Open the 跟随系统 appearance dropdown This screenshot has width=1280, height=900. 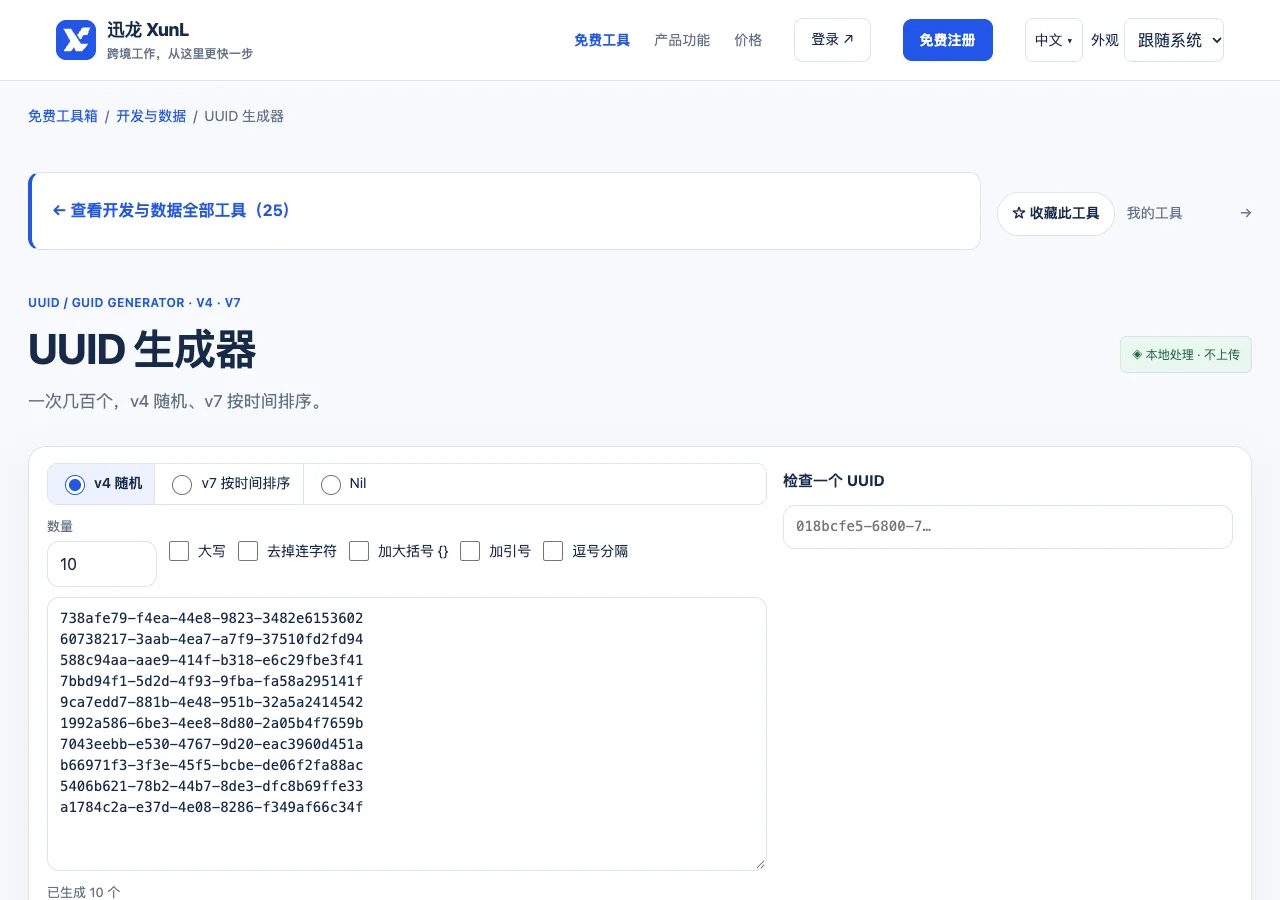(x=1174, y=40)
